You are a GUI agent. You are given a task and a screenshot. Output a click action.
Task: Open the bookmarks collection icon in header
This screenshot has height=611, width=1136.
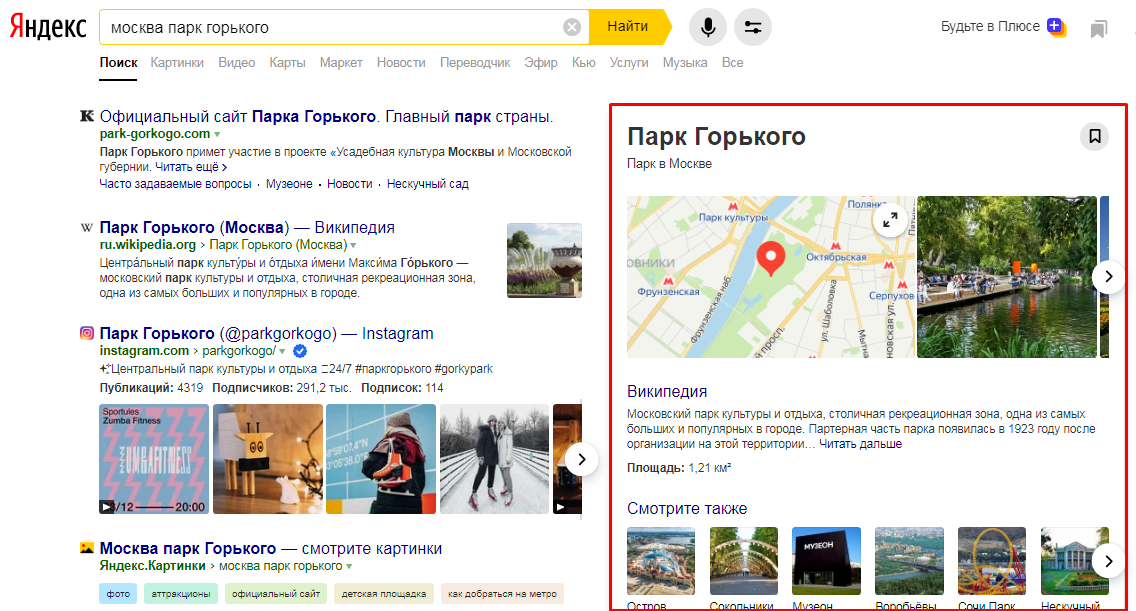pos(1098,28)
